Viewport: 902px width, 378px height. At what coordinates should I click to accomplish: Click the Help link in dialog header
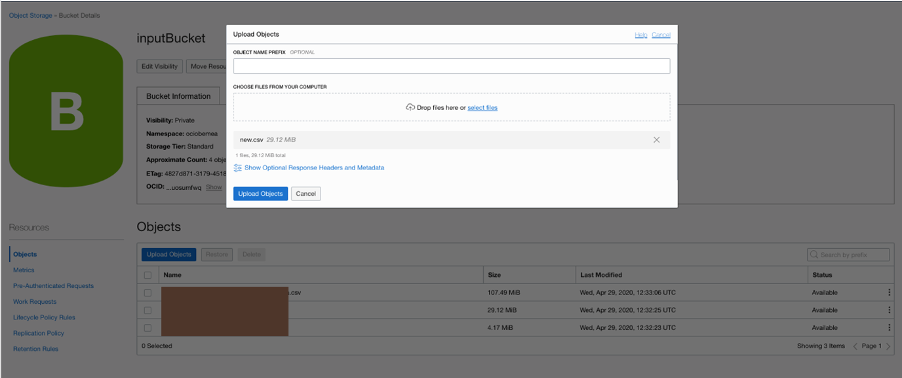click(x=641, y=35)
